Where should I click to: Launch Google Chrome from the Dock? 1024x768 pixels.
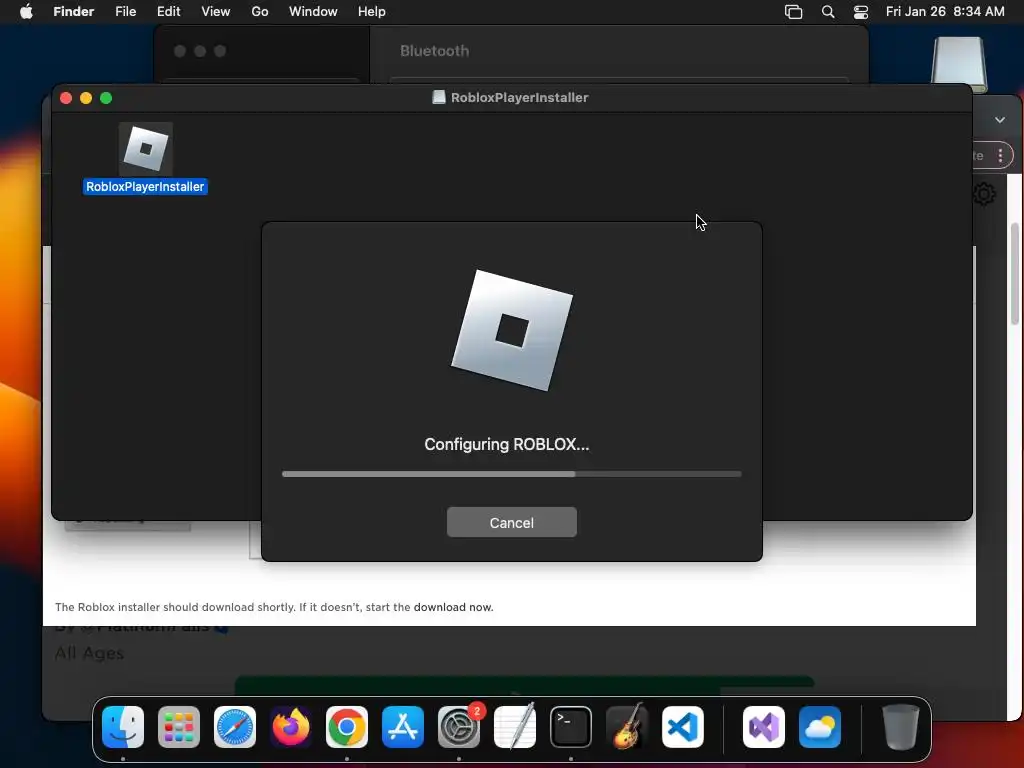(x=347, y=727)
